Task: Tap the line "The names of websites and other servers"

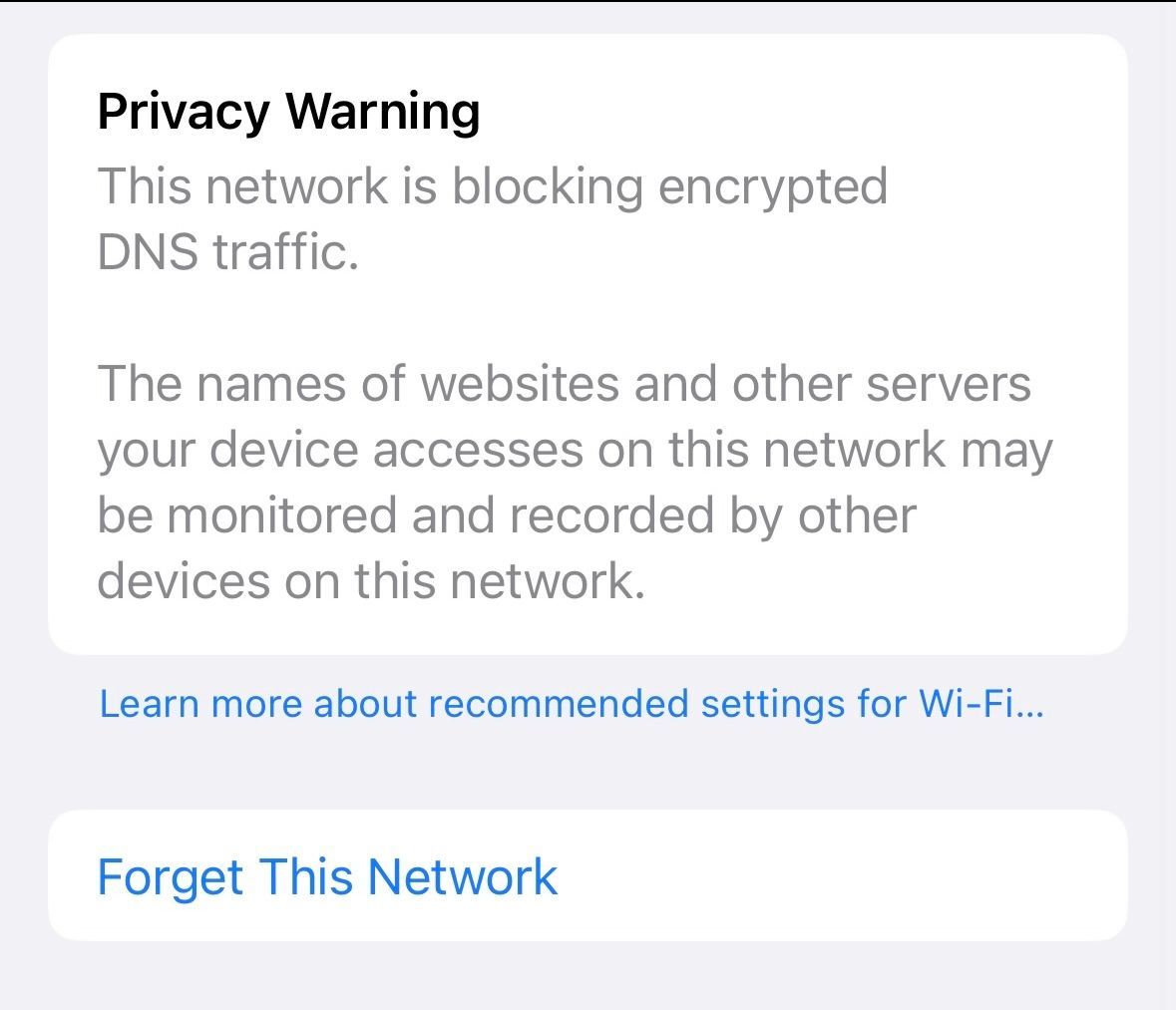Action: click(564, 383)
